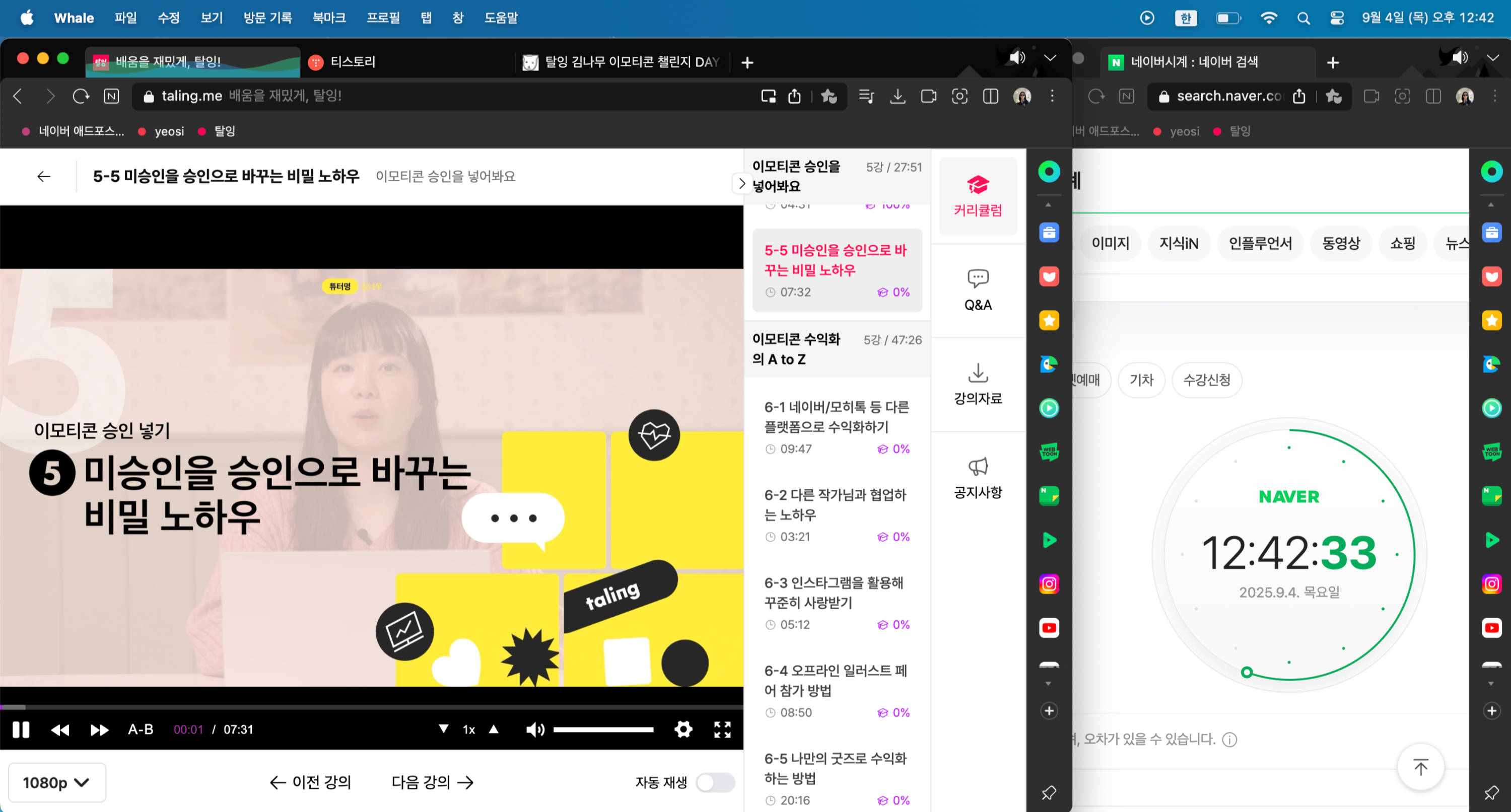Toggle A-B repeat in player

point(141,729)
